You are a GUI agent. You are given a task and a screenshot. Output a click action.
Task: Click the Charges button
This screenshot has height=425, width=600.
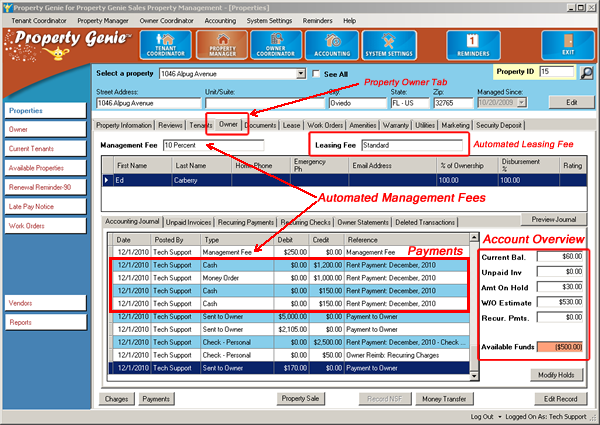coord(116,399)
